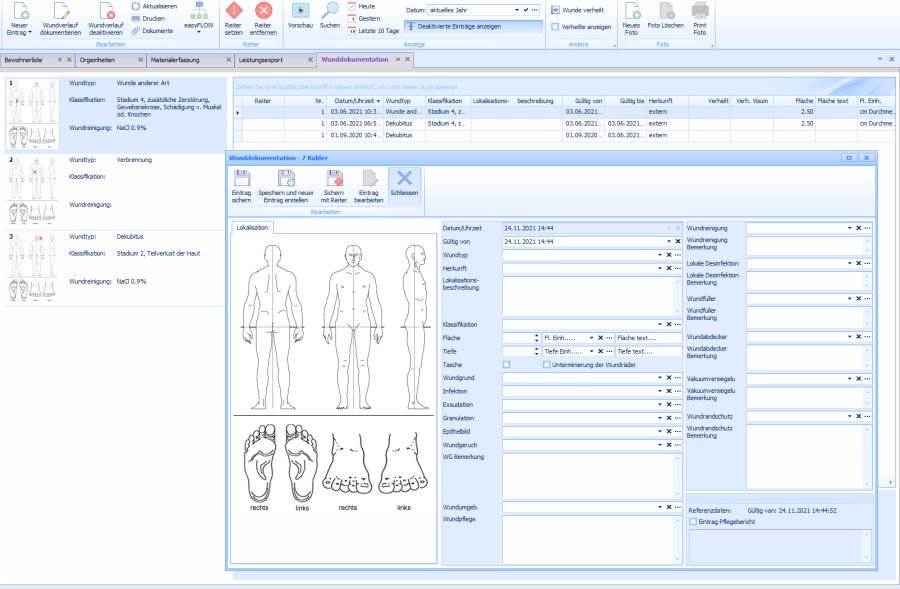Viewport: 900px width, 589px height.
Task: Click the Neues Foto icon
Action: (x=631, y=12)
